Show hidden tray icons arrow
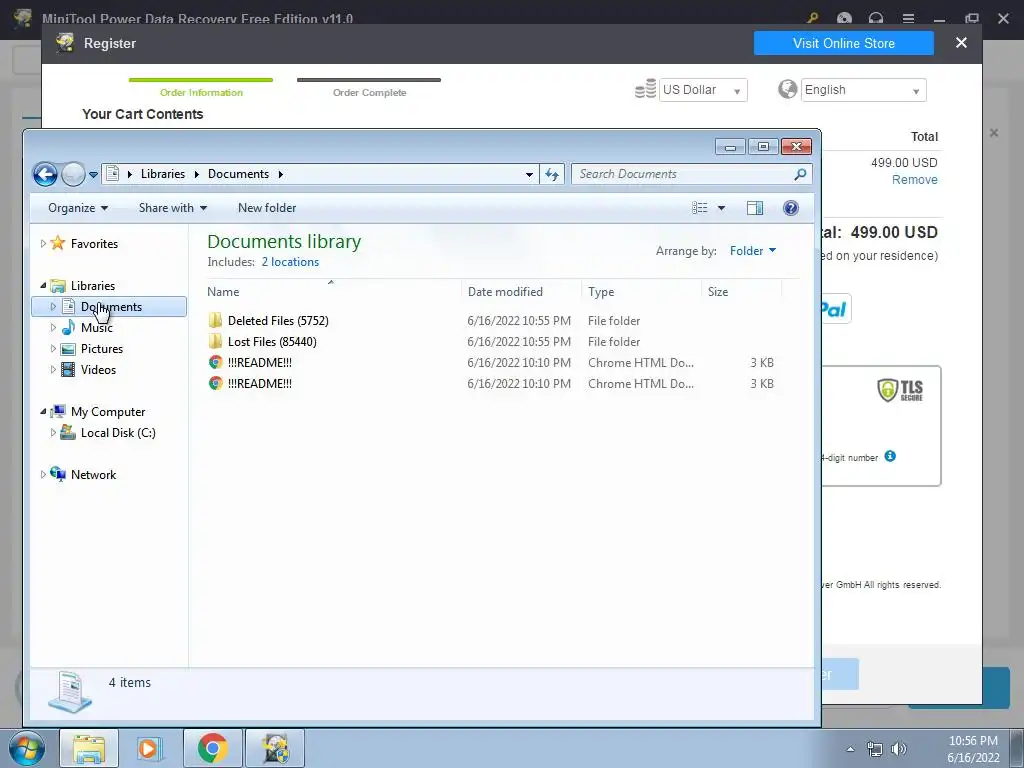 click(850, 749)
